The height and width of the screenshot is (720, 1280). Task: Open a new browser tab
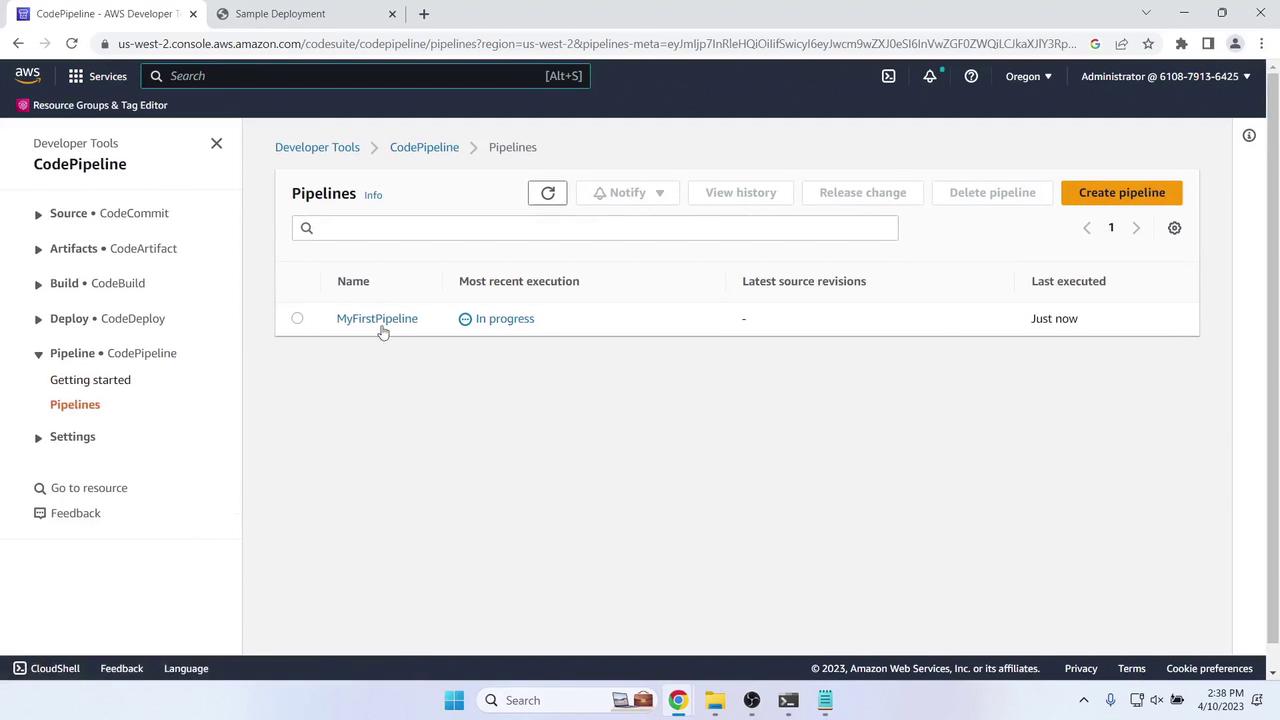click(424, 14)
